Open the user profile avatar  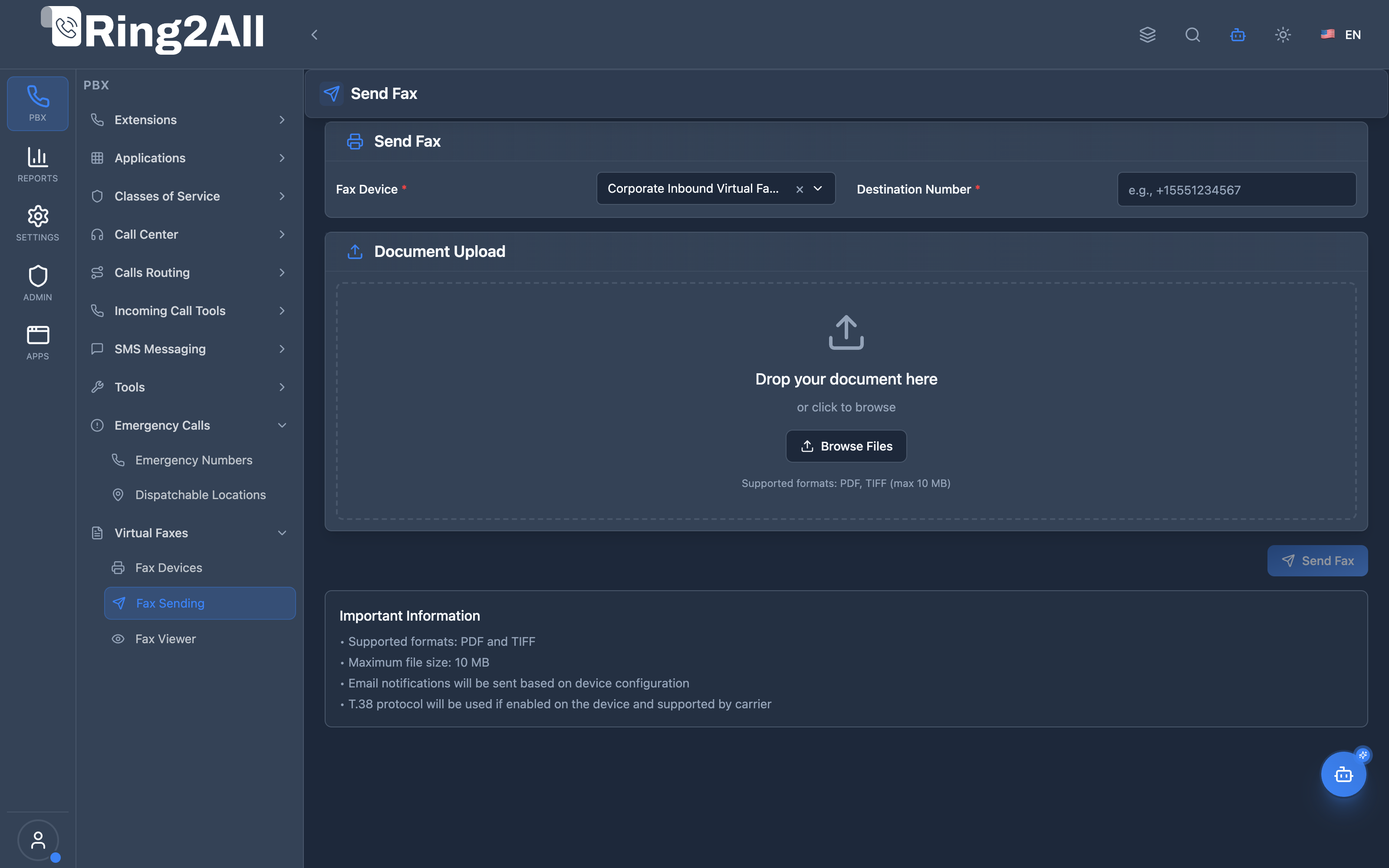click(38, 840)
